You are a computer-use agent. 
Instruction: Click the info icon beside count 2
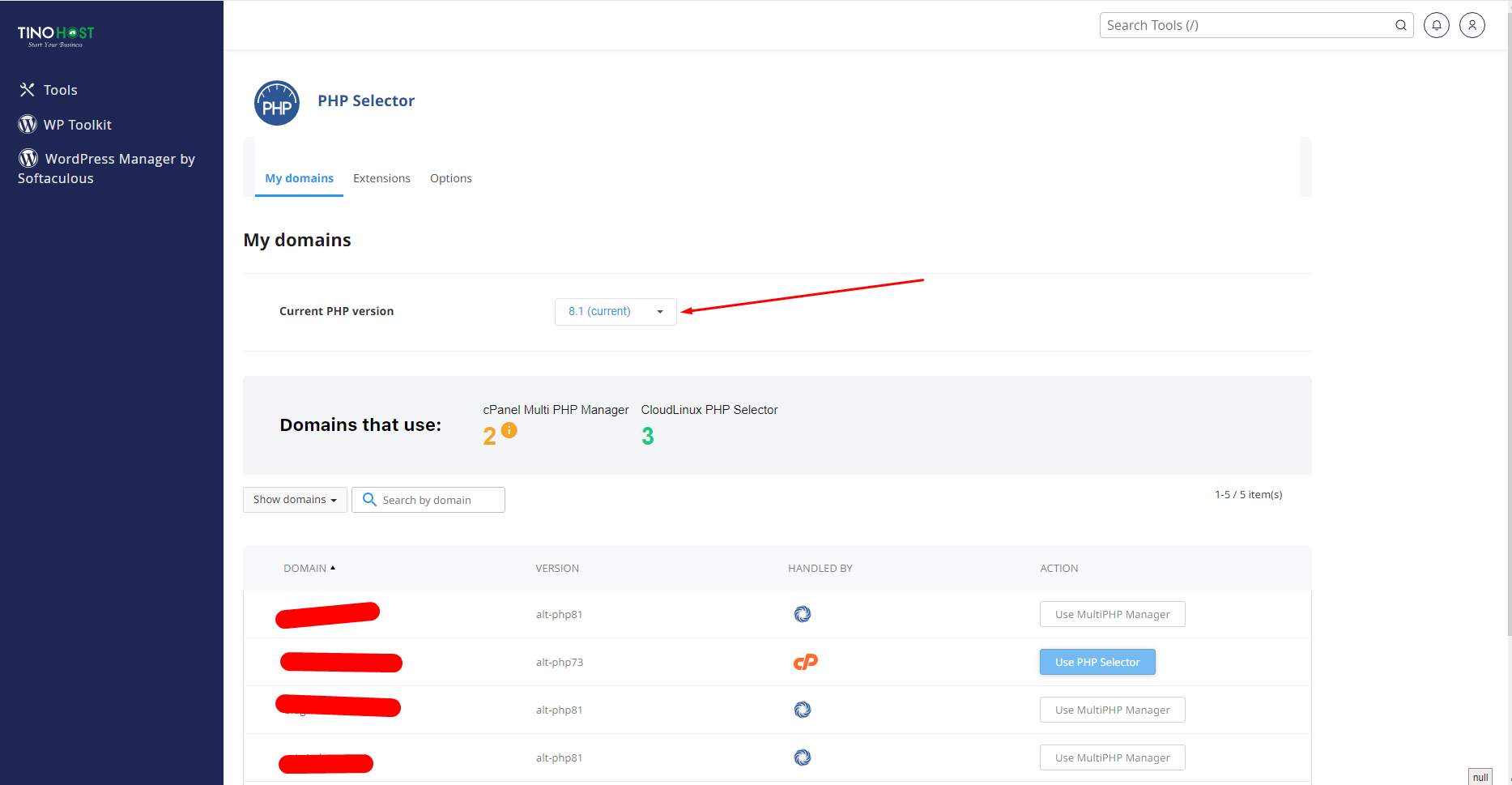[509, 430]
